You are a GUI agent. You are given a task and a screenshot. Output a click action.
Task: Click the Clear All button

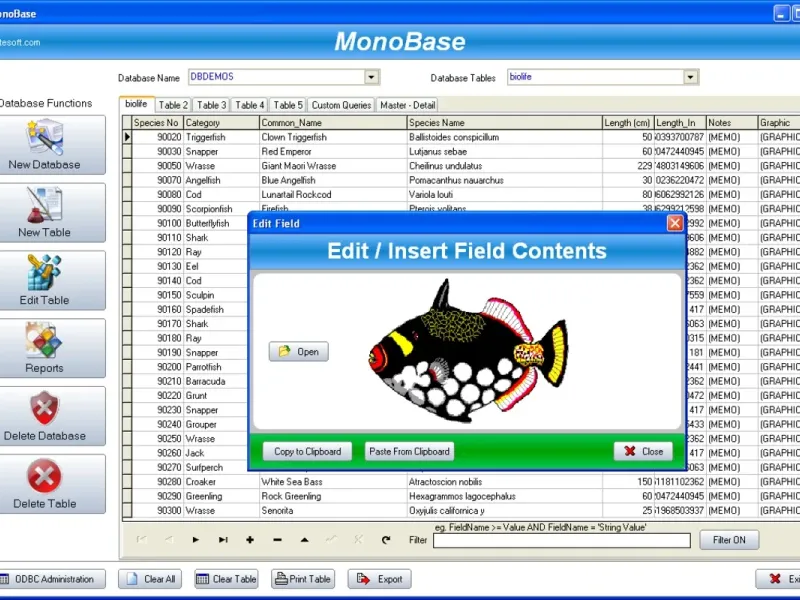pos(150,579)
